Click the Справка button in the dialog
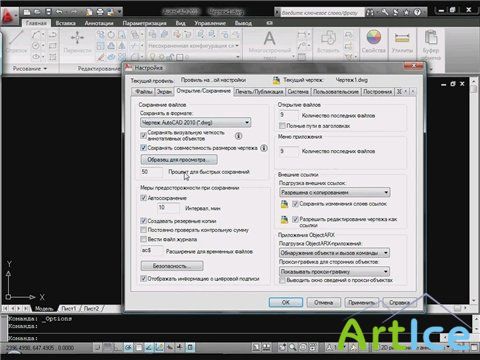 tap(400, 302)
